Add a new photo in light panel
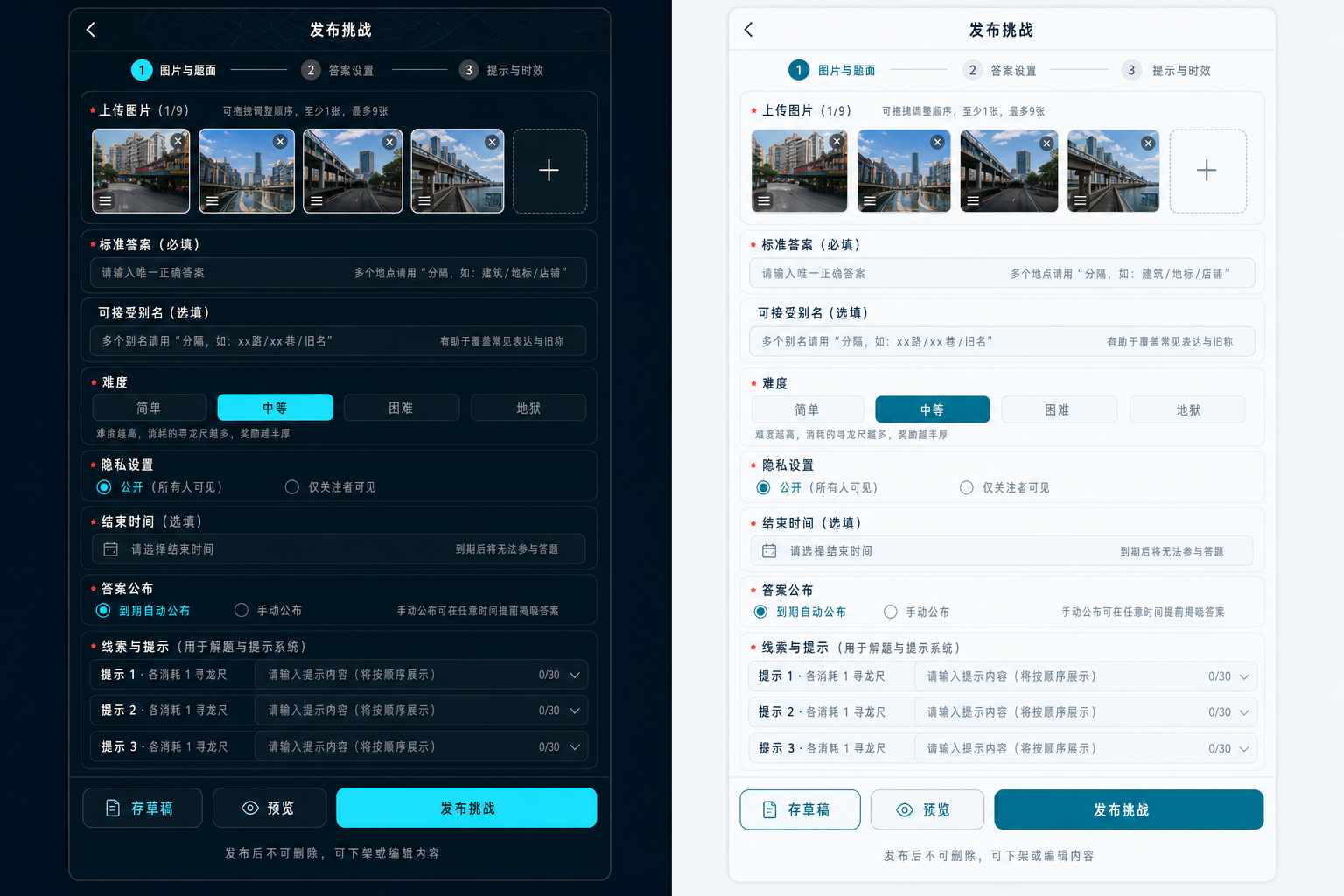Screen dimensions: 1344x896 click(x=1207, y=171)
